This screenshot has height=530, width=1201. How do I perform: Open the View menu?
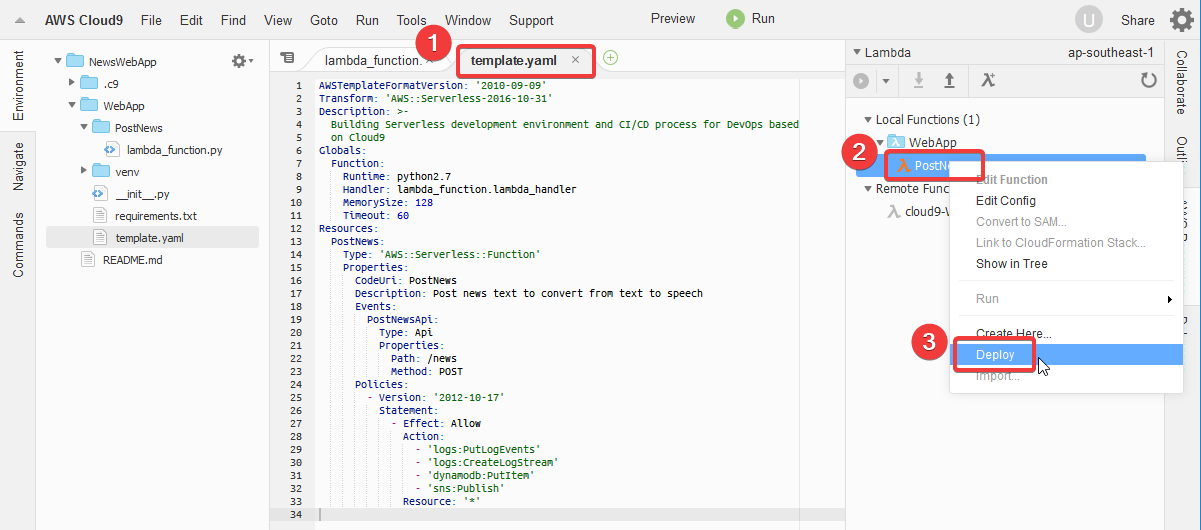278,20
